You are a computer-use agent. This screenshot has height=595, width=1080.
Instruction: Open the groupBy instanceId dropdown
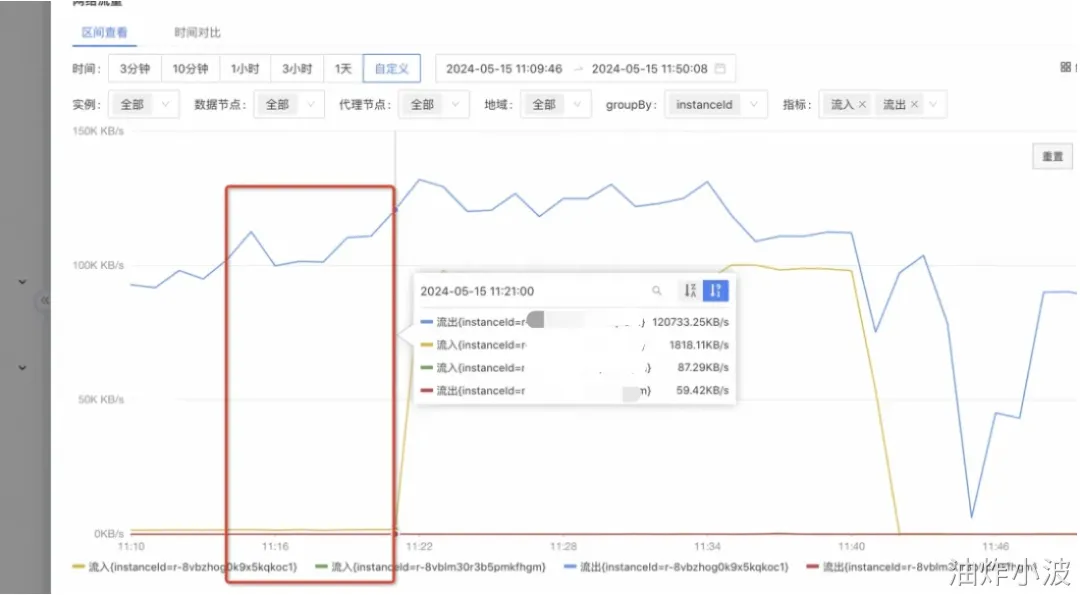pos(716,105)
